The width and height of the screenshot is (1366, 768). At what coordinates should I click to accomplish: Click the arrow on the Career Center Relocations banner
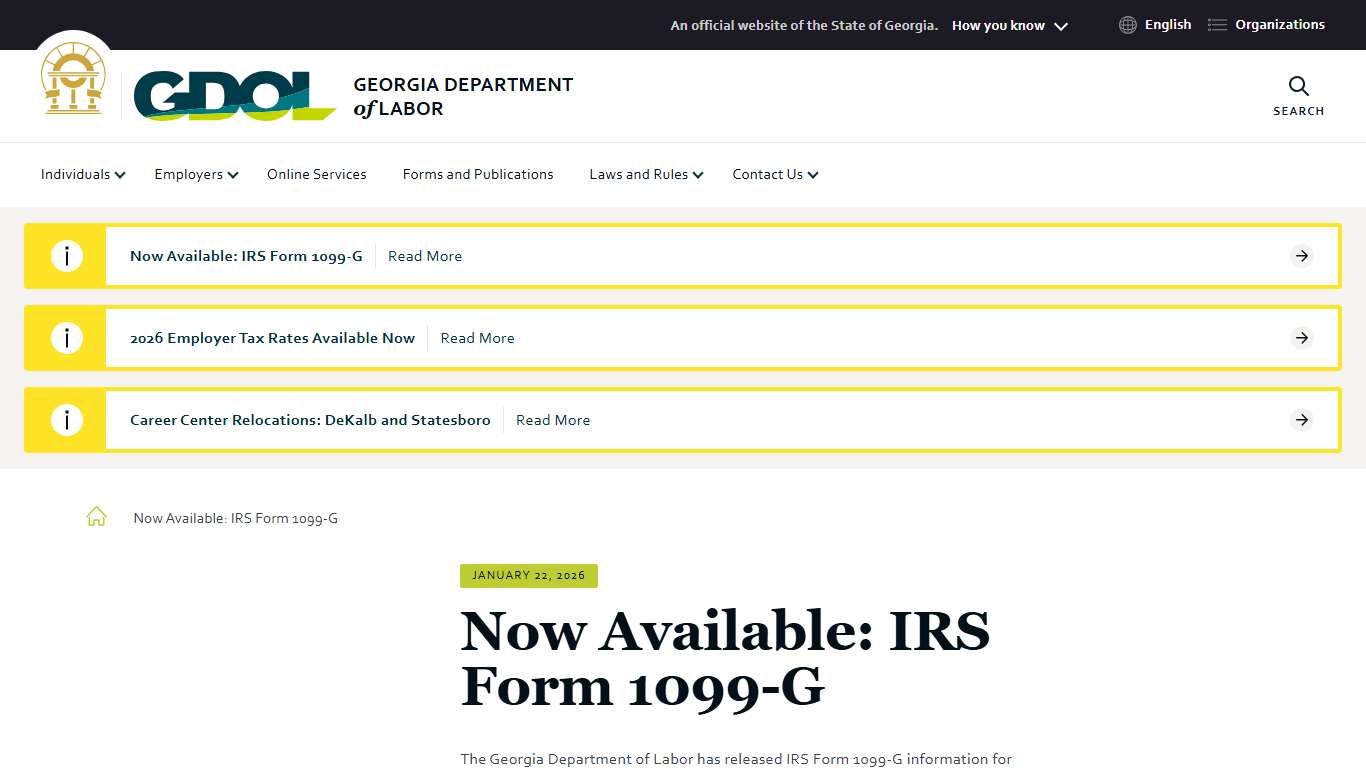[x=1301, y=420]
